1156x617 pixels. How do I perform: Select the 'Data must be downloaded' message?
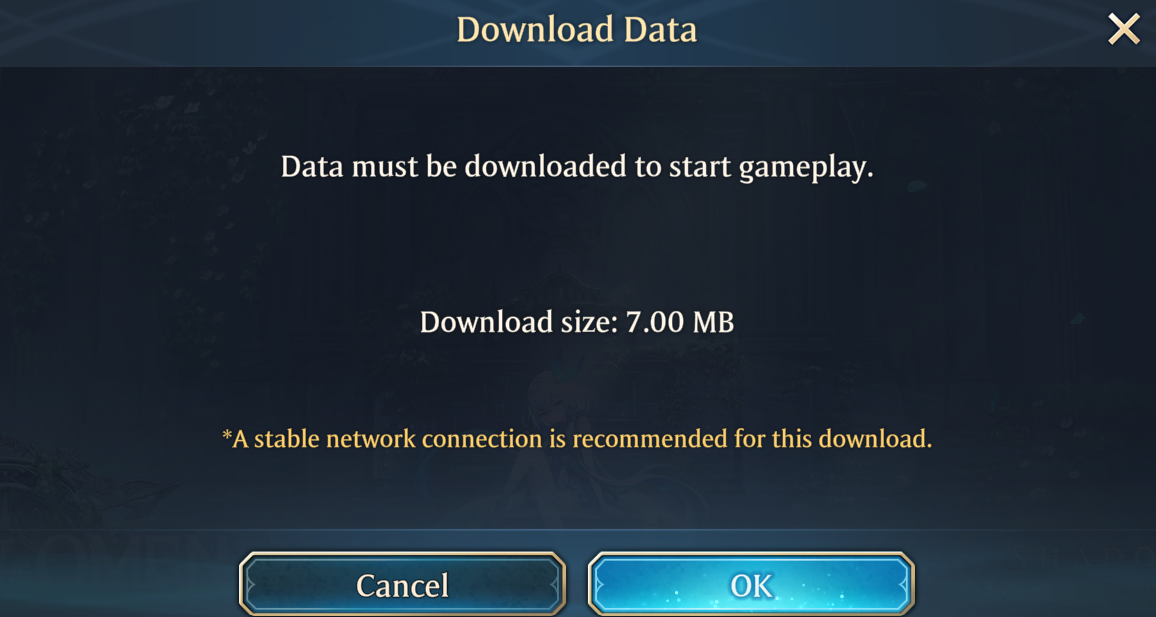point(577,167)
